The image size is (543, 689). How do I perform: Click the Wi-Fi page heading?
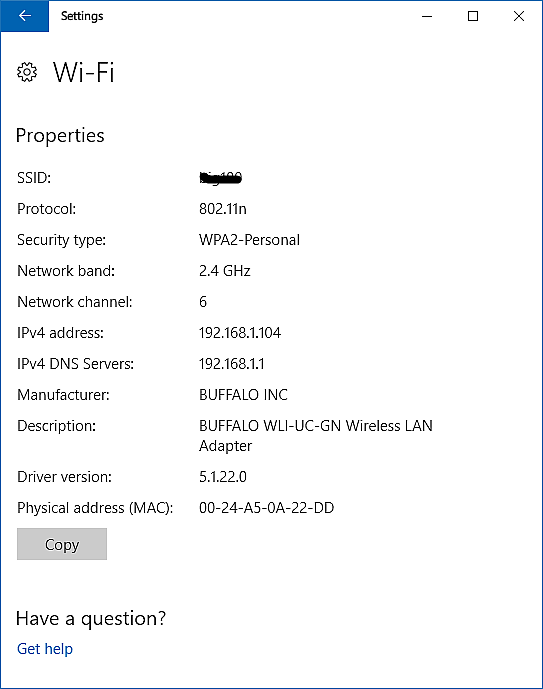(84, 72)
